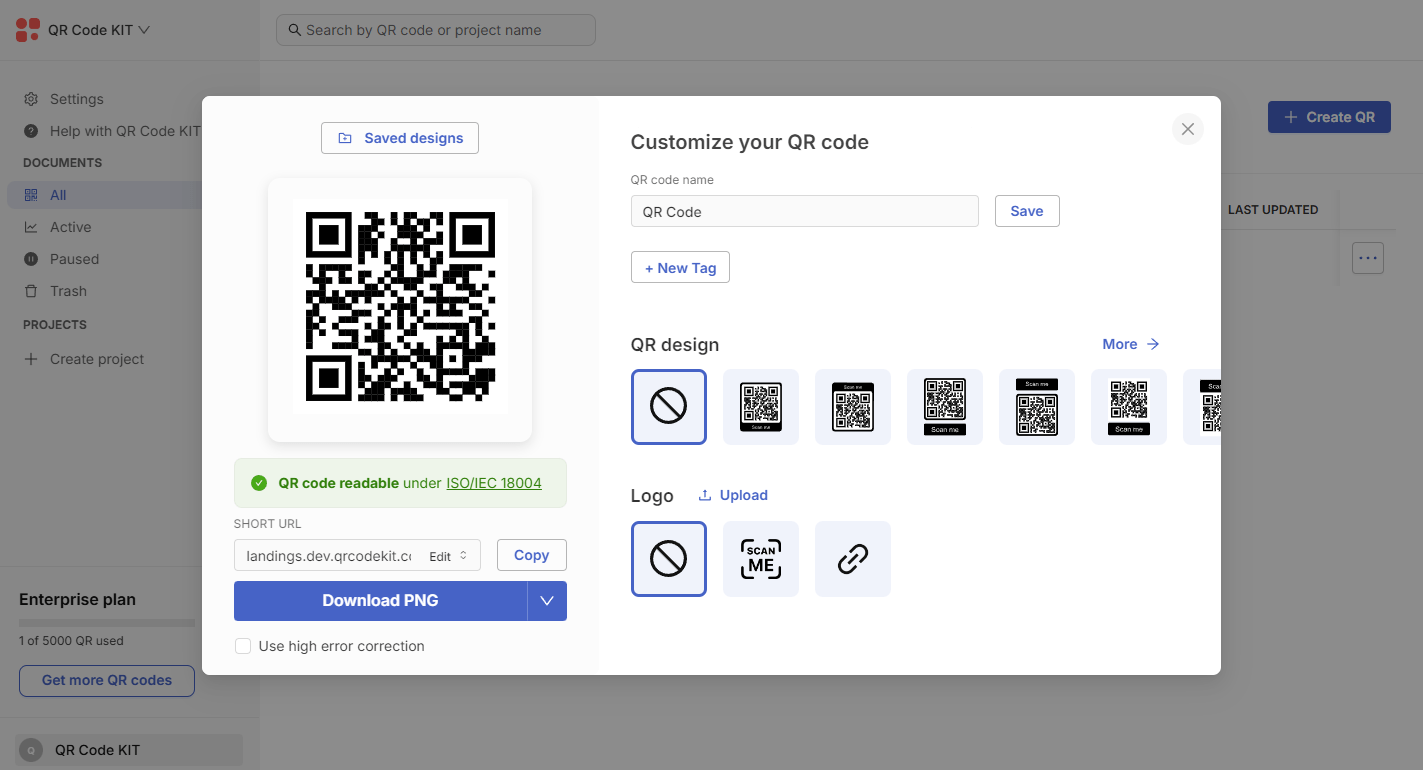Open the Trash section
The image size is (1423, 770).
(x=68, y=291)
